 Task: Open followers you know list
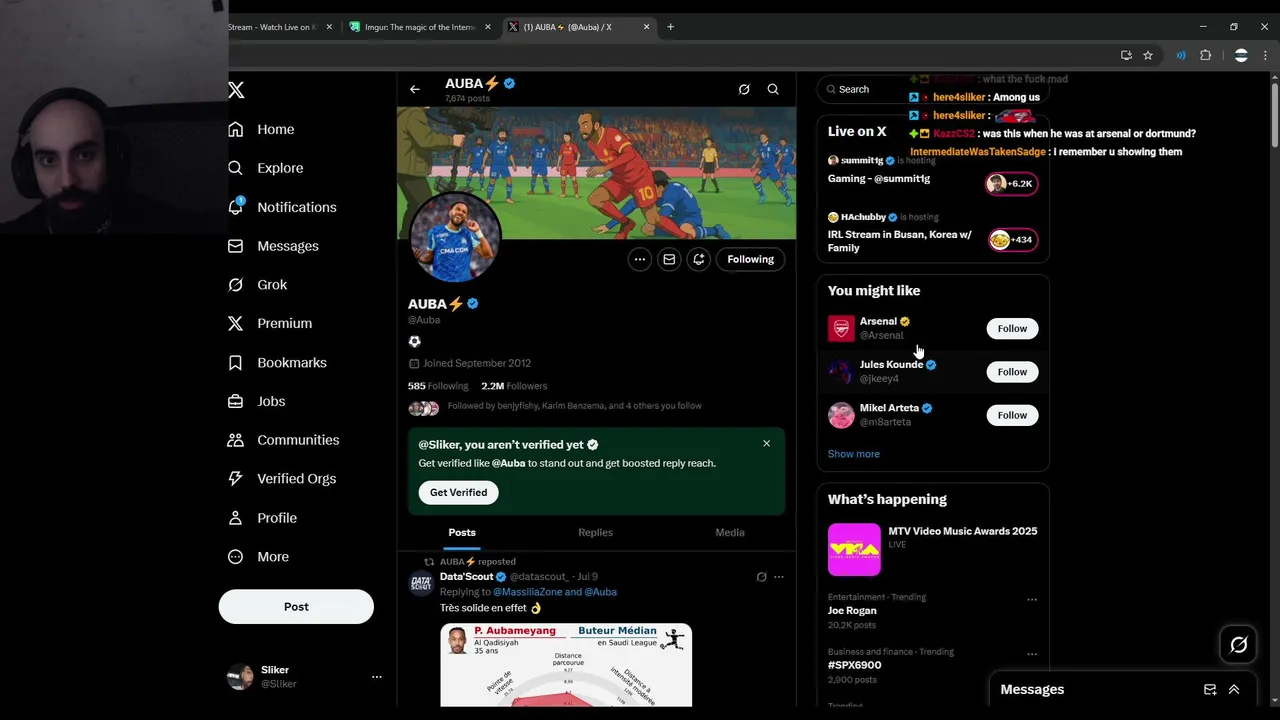pyautogui.click(x=555, y=407)
